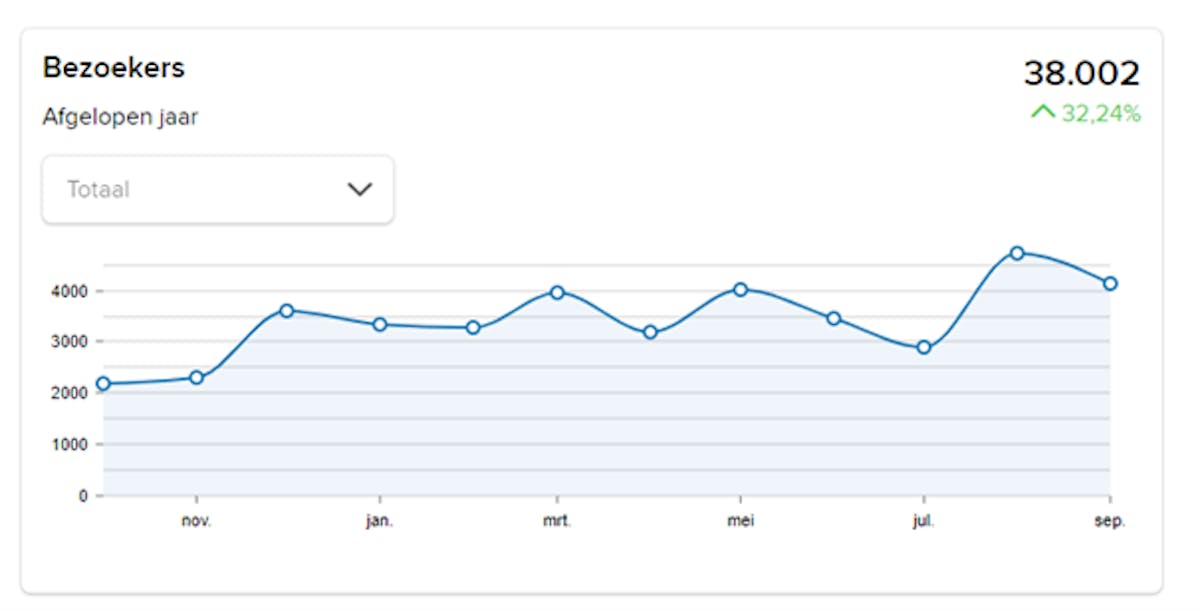Click the Bezoekers widget title
This screenshot has height=611, width=1200.
tap(113, 68)
